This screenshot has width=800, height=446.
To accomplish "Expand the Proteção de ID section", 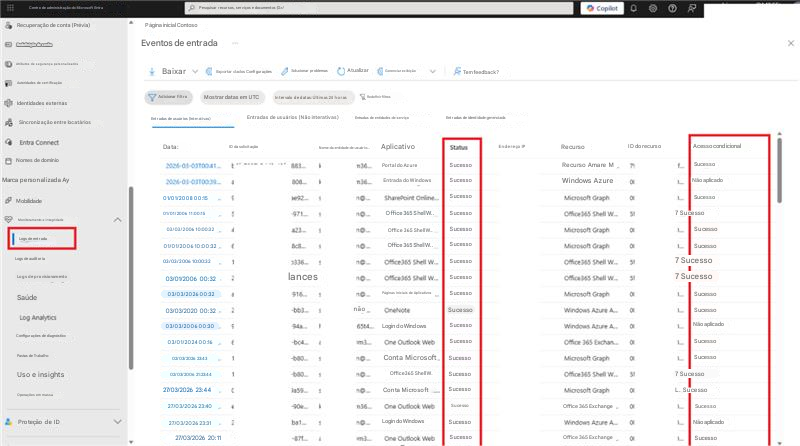I will click(x=117, y=422).
